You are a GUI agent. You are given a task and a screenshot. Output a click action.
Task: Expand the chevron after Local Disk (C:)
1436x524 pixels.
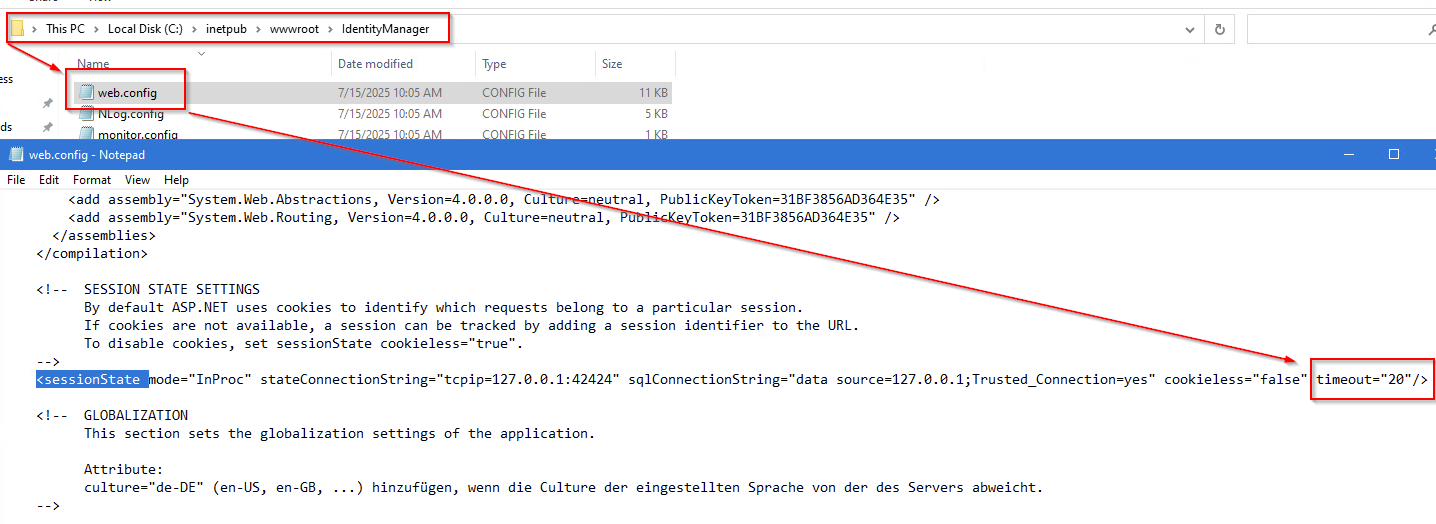(x=194, y=29)
